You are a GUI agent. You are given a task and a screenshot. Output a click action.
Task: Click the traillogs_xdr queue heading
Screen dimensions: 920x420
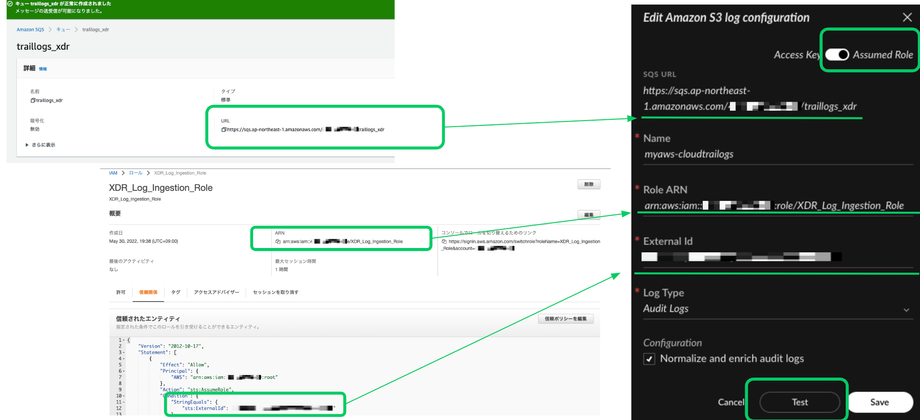43,46
